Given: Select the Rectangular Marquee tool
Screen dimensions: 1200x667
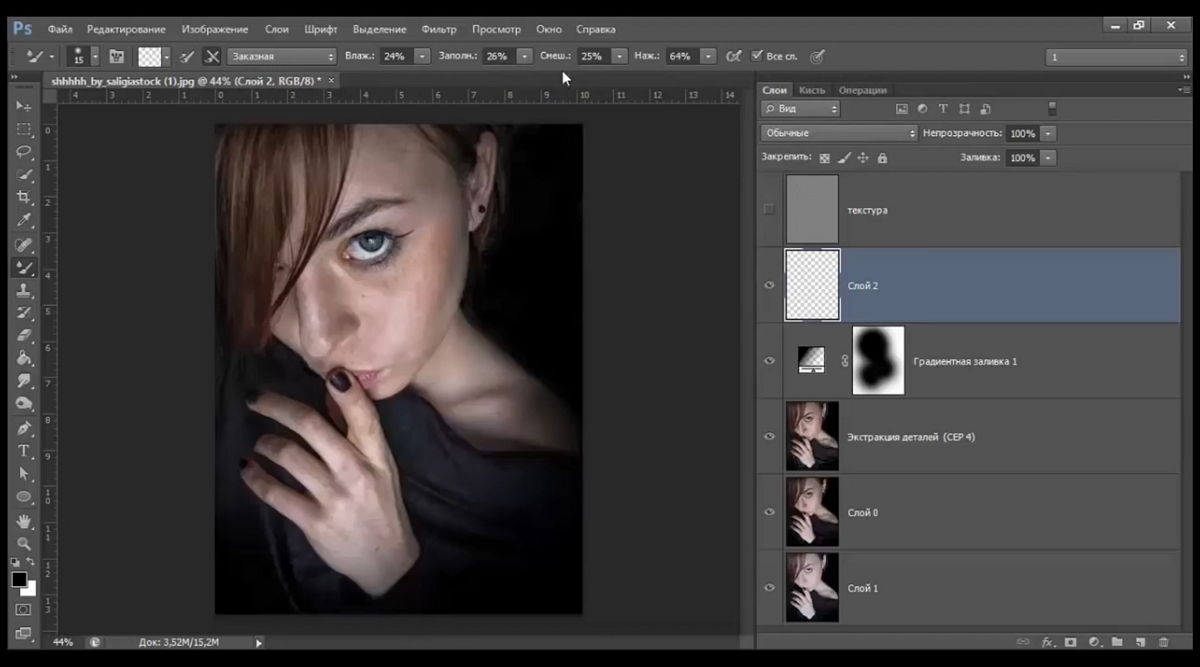Looking at the screenshot, I should point(24,129).
